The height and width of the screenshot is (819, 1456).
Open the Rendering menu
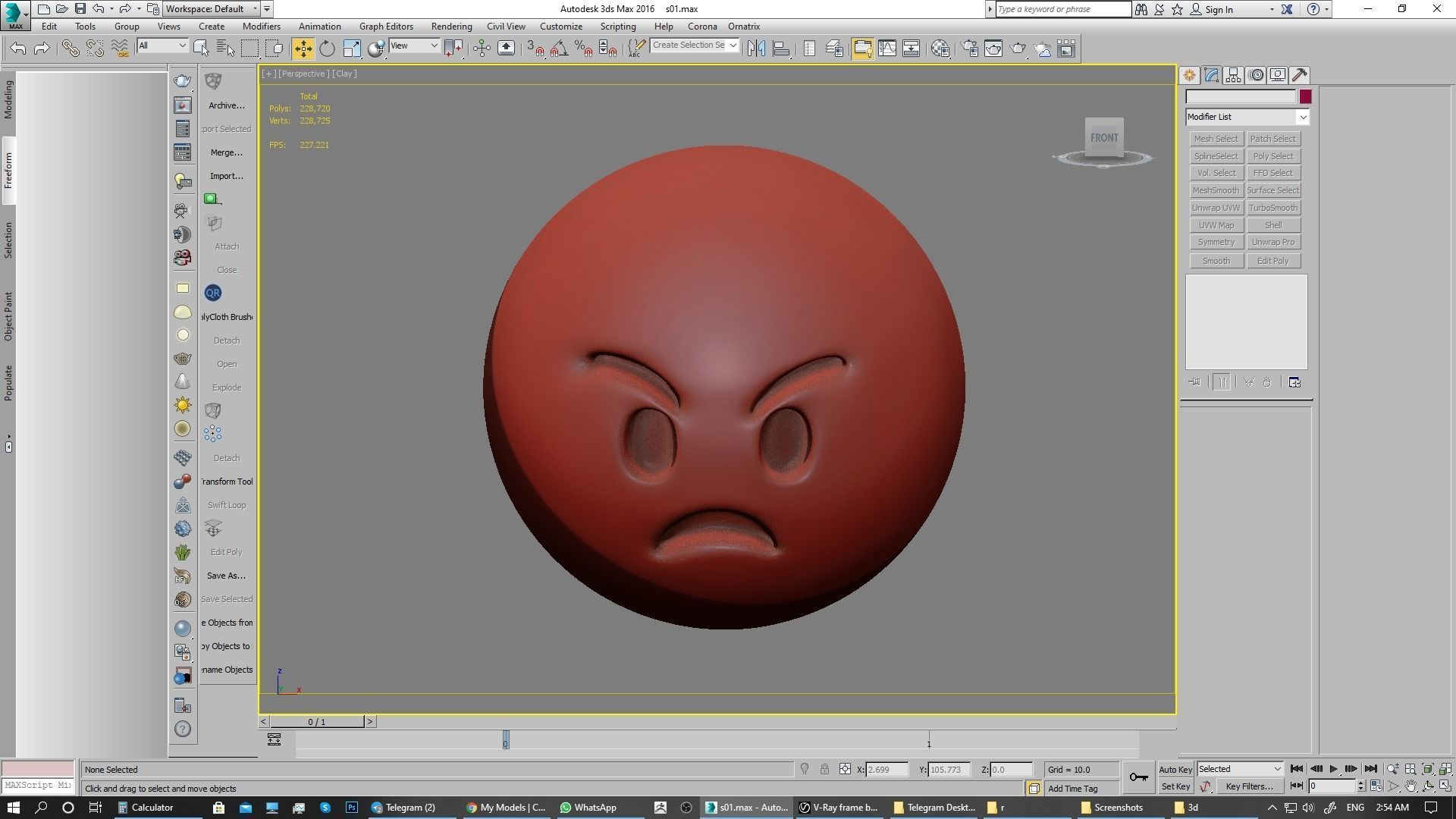click(x=451, y=27)
